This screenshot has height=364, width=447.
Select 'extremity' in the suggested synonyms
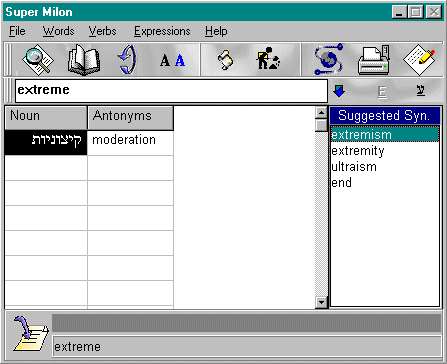358,151
